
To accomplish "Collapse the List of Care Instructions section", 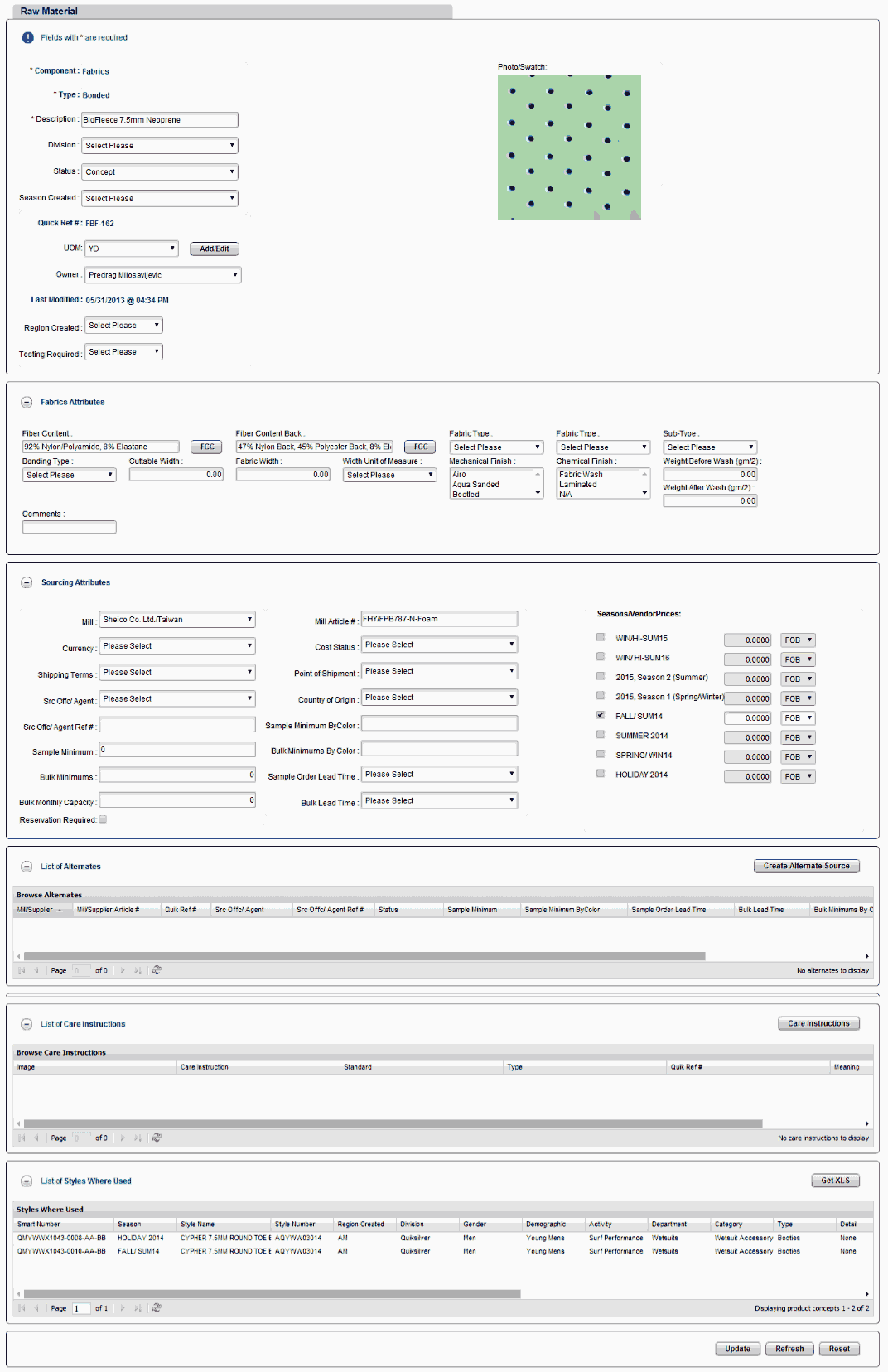I will tap(27, 1024).
